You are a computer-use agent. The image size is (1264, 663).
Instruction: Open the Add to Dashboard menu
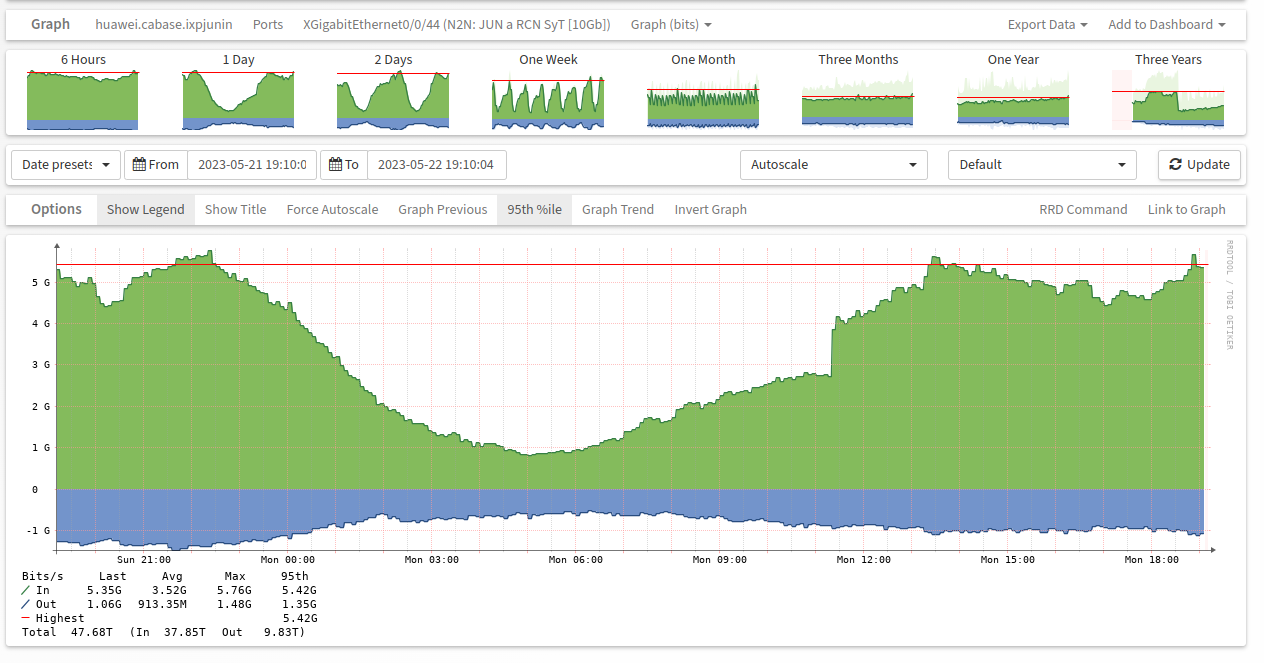tap(1166, 24)
